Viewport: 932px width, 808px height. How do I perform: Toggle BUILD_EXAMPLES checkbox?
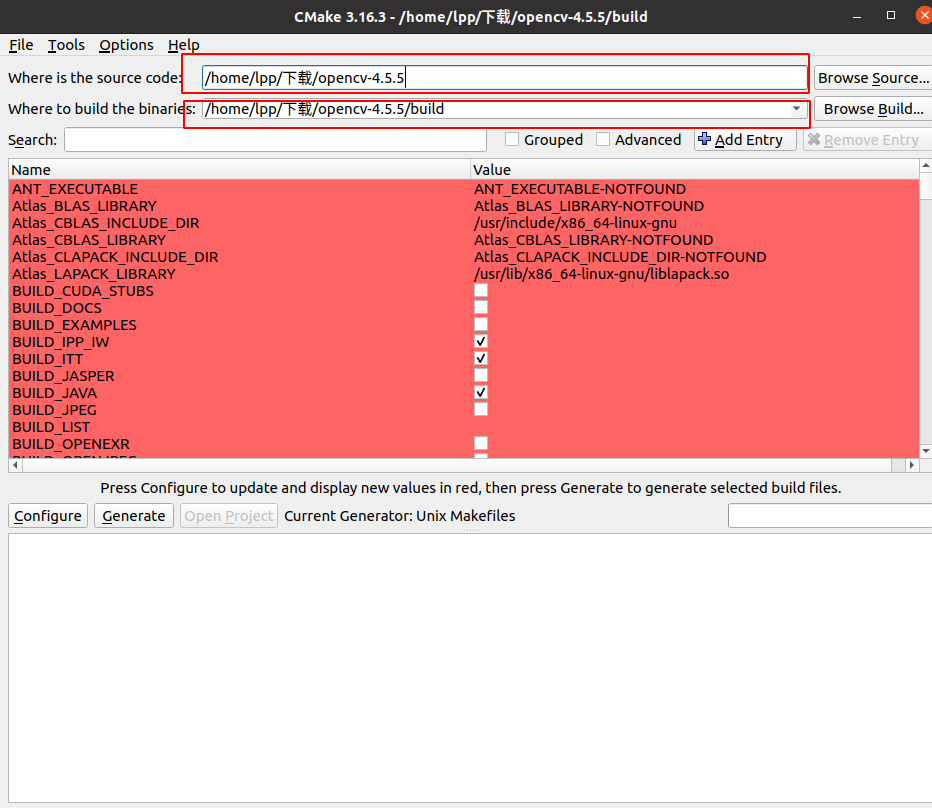(x=481, y=325)
